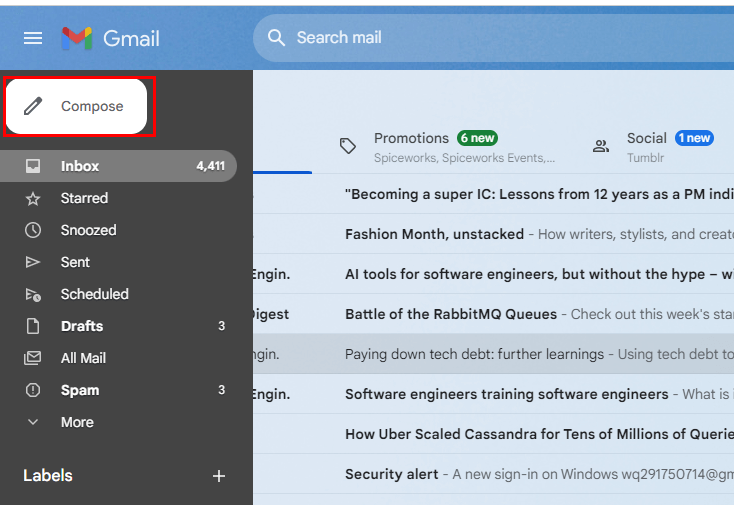This screenshot has width=734, height=505.
Task: Open the main menu hamburger icon
Action: click(33, 38)
